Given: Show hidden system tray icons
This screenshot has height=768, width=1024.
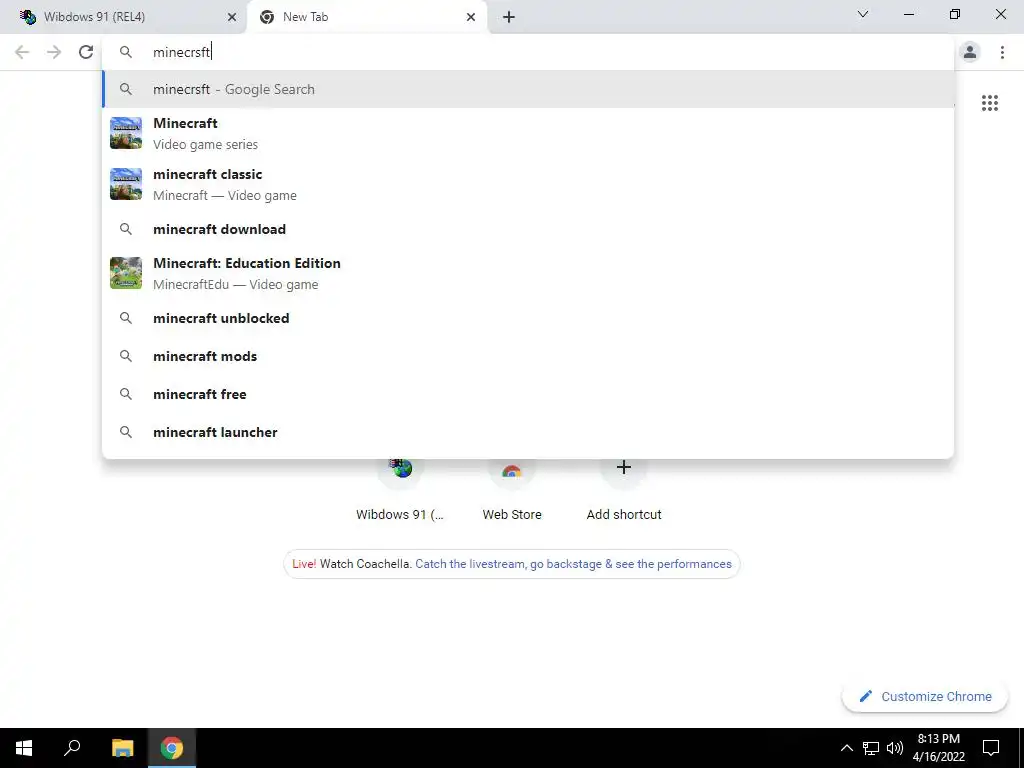Looking at the screenshot, I should [x=846, y=748].
